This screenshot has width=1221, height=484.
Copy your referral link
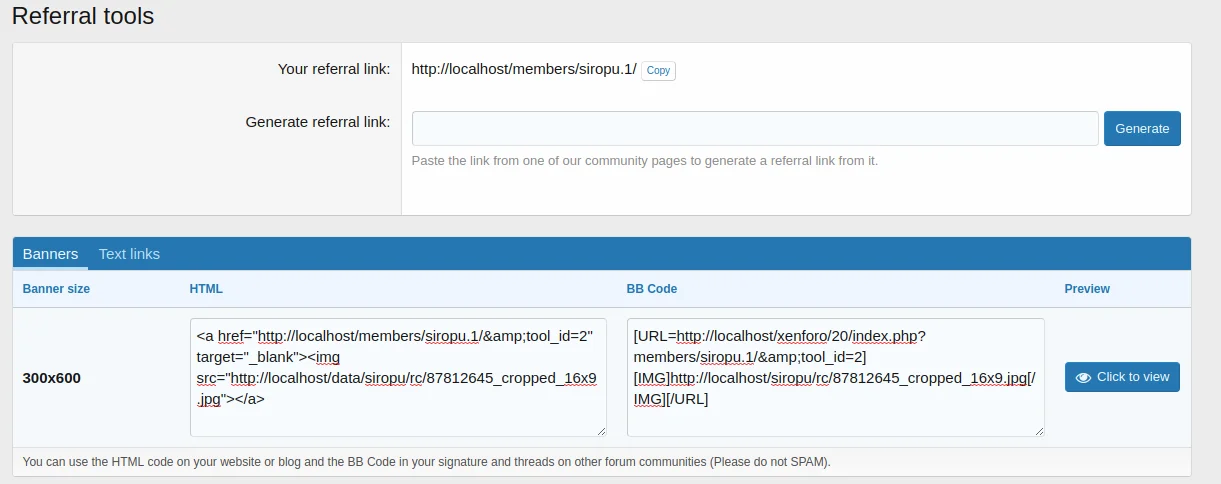tap(658, 70)
